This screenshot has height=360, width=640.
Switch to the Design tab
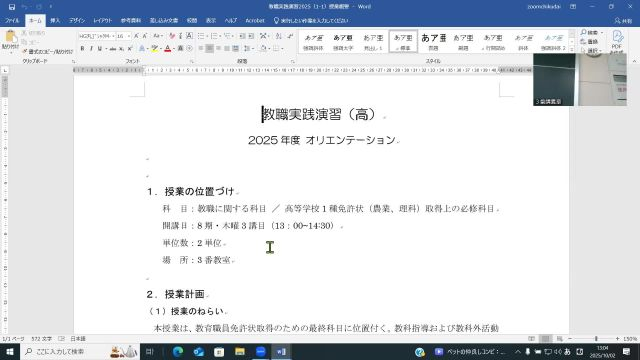coord(77,20)
